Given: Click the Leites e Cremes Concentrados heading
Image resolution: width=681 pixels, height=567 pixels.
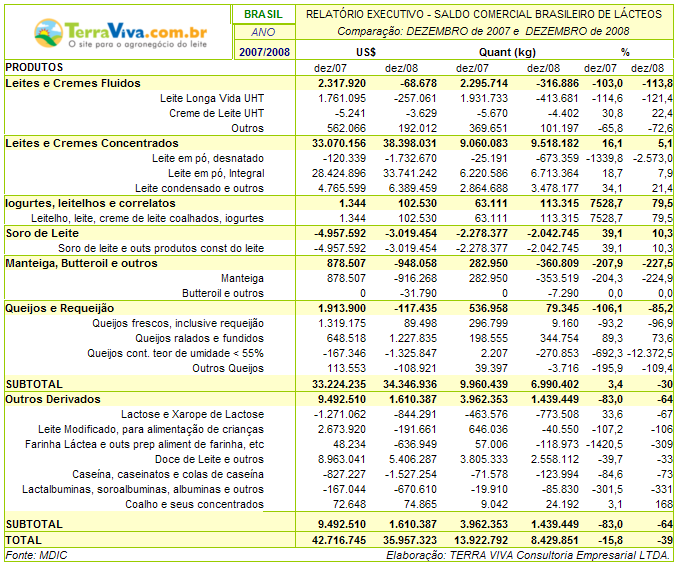Looking at the screenshot, I should click(x=92, y=143).
